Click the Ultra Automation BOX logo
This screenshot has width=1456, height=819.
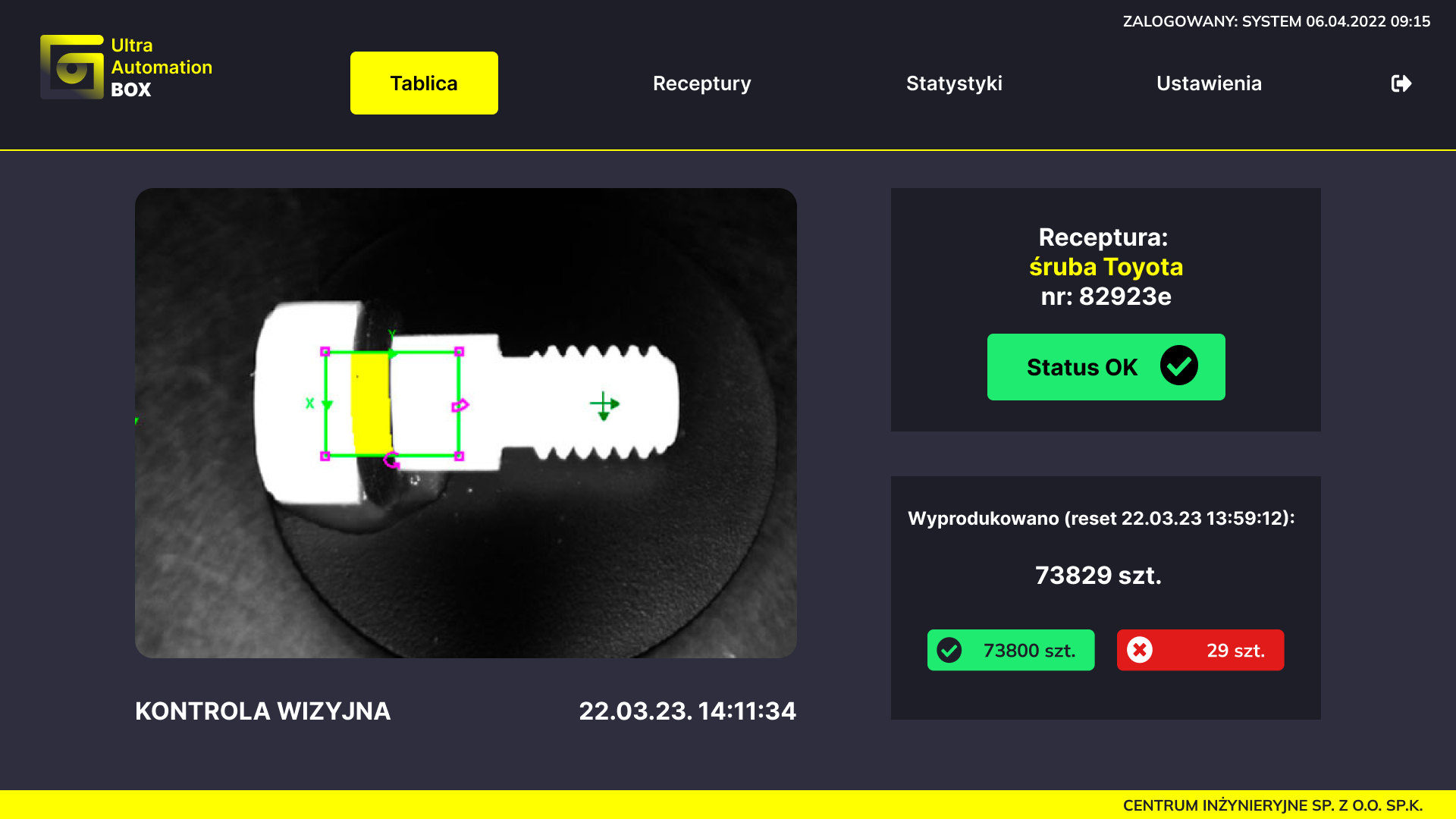tap(126, 67)
